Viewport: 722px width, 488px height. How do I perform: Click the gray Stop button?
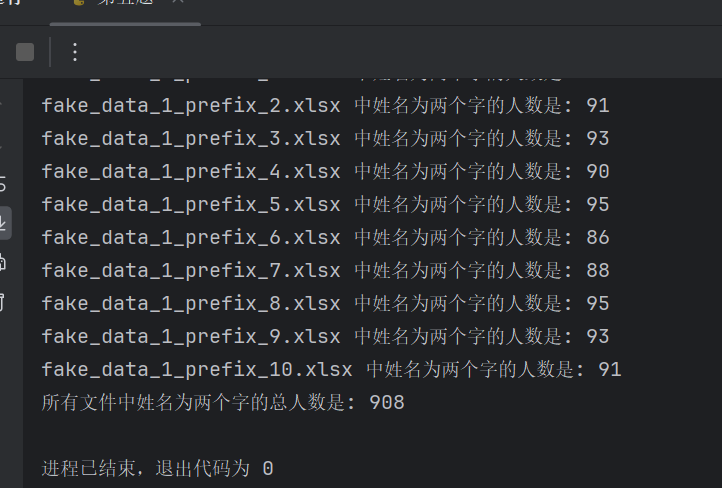[x=25, y=52]
